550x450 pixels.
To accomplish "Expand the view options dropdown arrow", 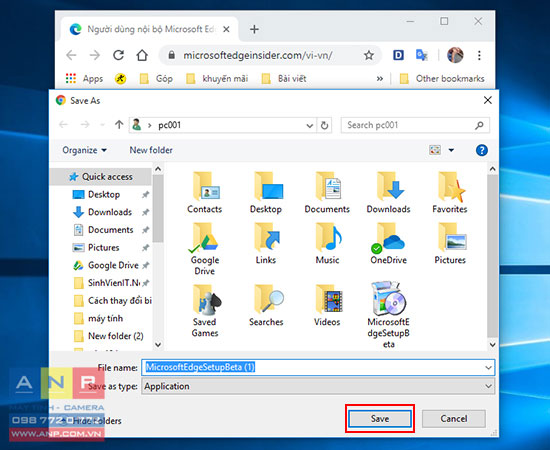I will [x=451, y=150].
